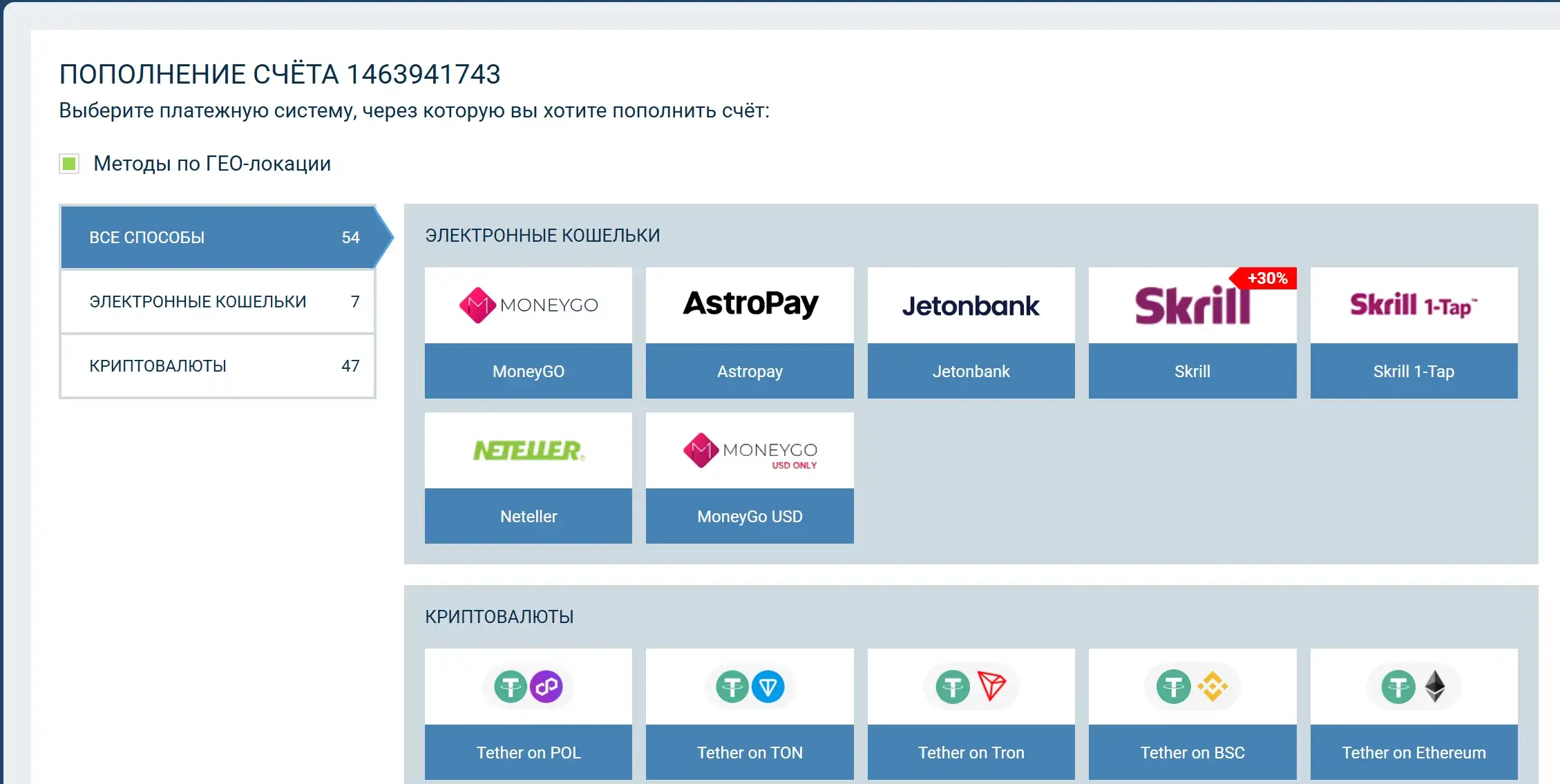Select the AstroPay logo
The width and height of the screenshot is (1560, 784).
click(750, 304)
